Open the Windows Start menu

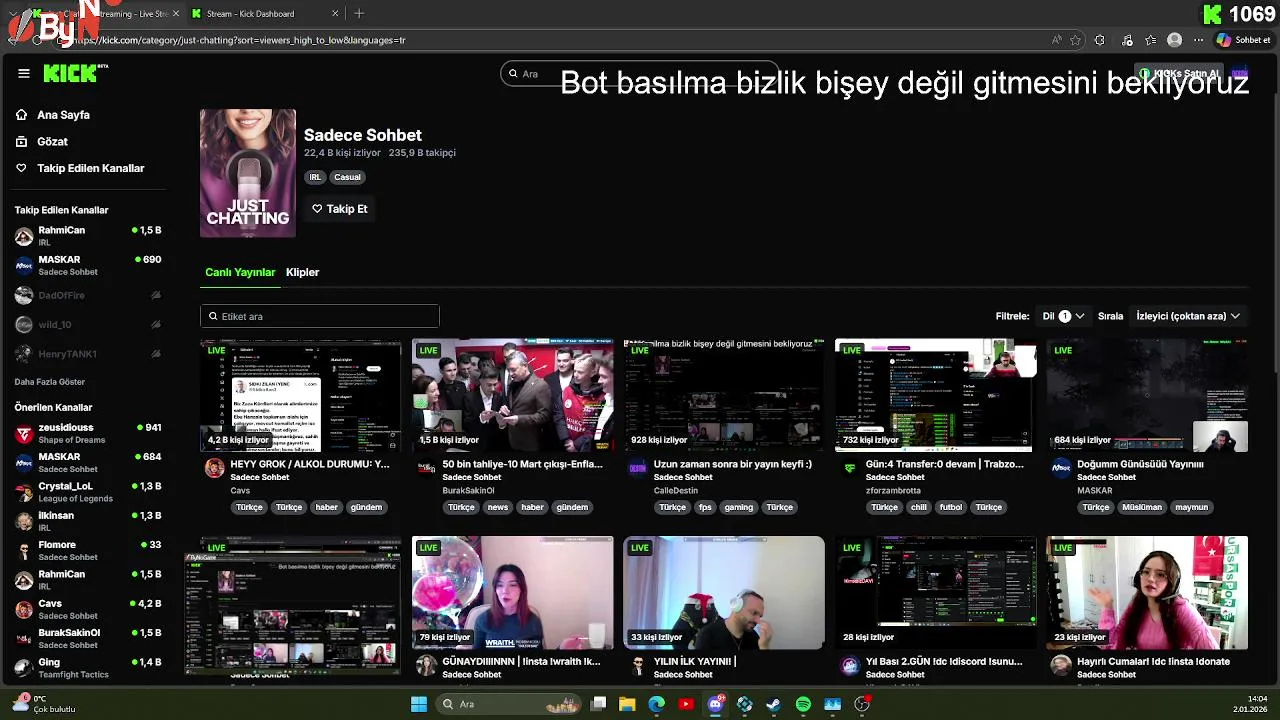tap(419, 704)
